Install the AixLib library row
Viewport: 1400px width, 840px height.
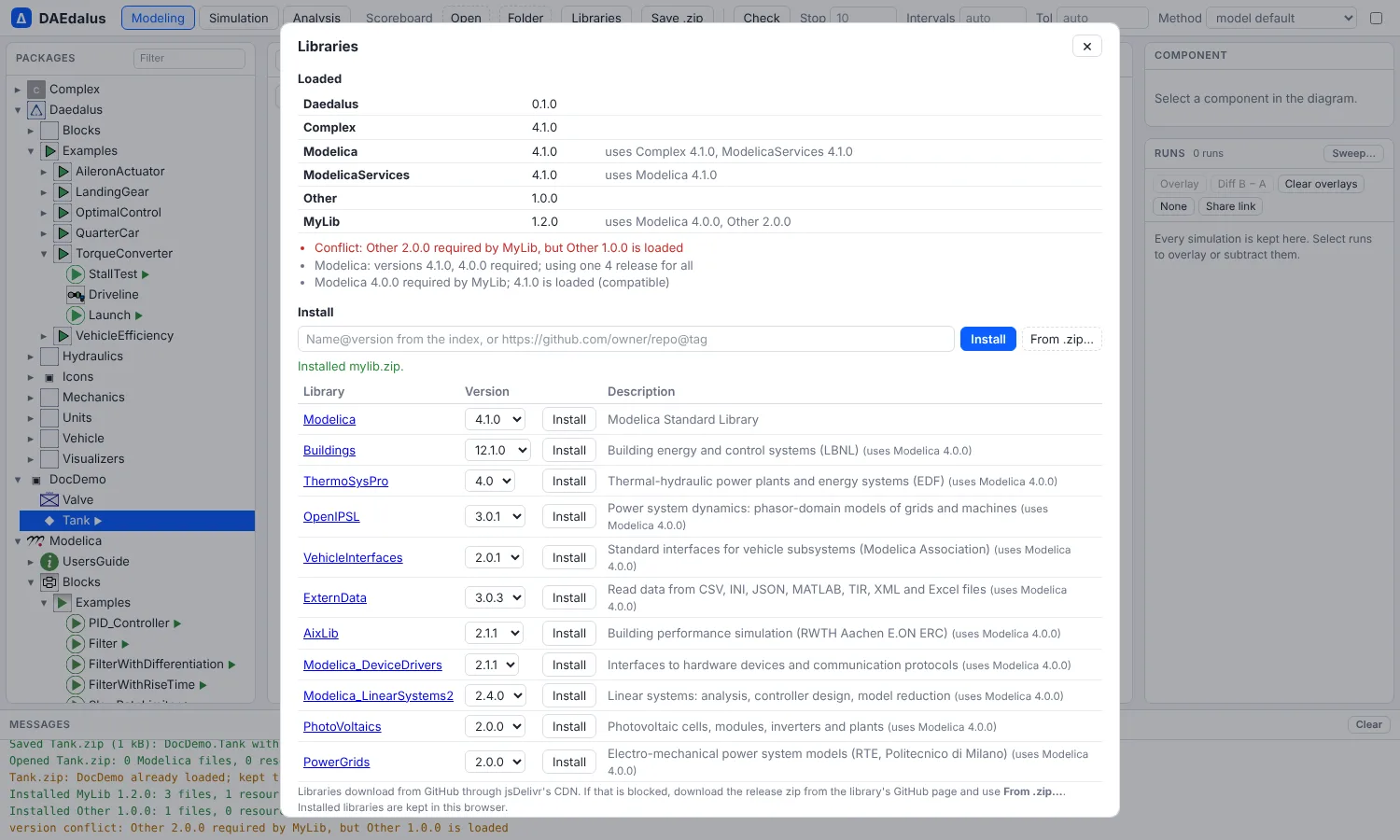(x=568, y=634)
